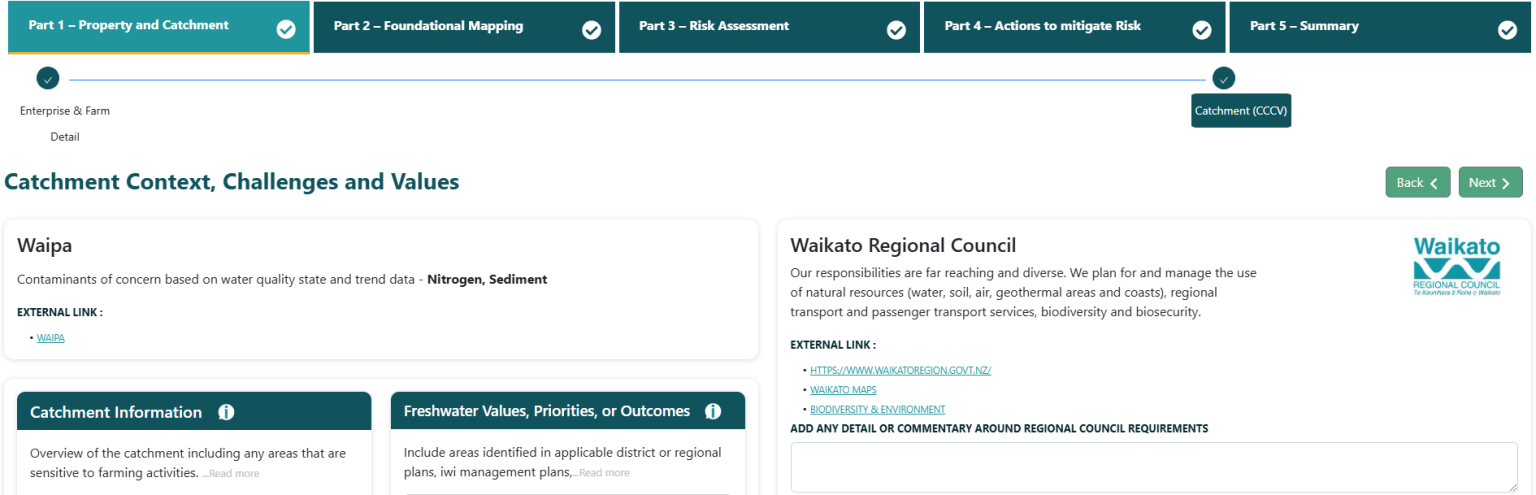Click the regional council commentary text box
1536x495 pixels.
[1154, 467]
